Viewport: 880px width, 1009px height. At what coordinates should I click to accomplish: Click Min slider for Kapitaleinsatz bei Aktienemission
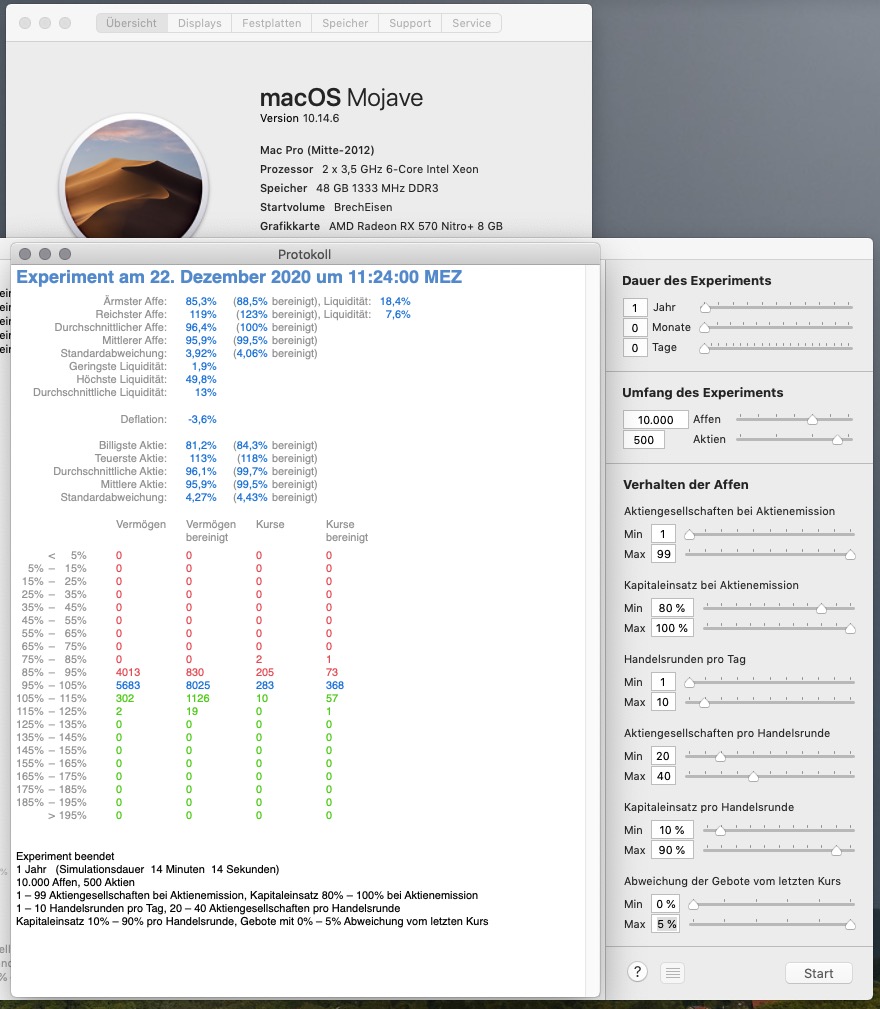(x=778, y=608)
